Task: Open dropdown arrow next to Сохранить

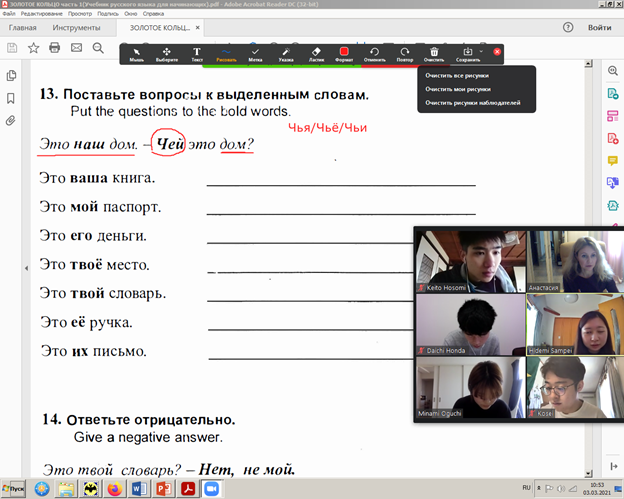Action: click(481, 50)
